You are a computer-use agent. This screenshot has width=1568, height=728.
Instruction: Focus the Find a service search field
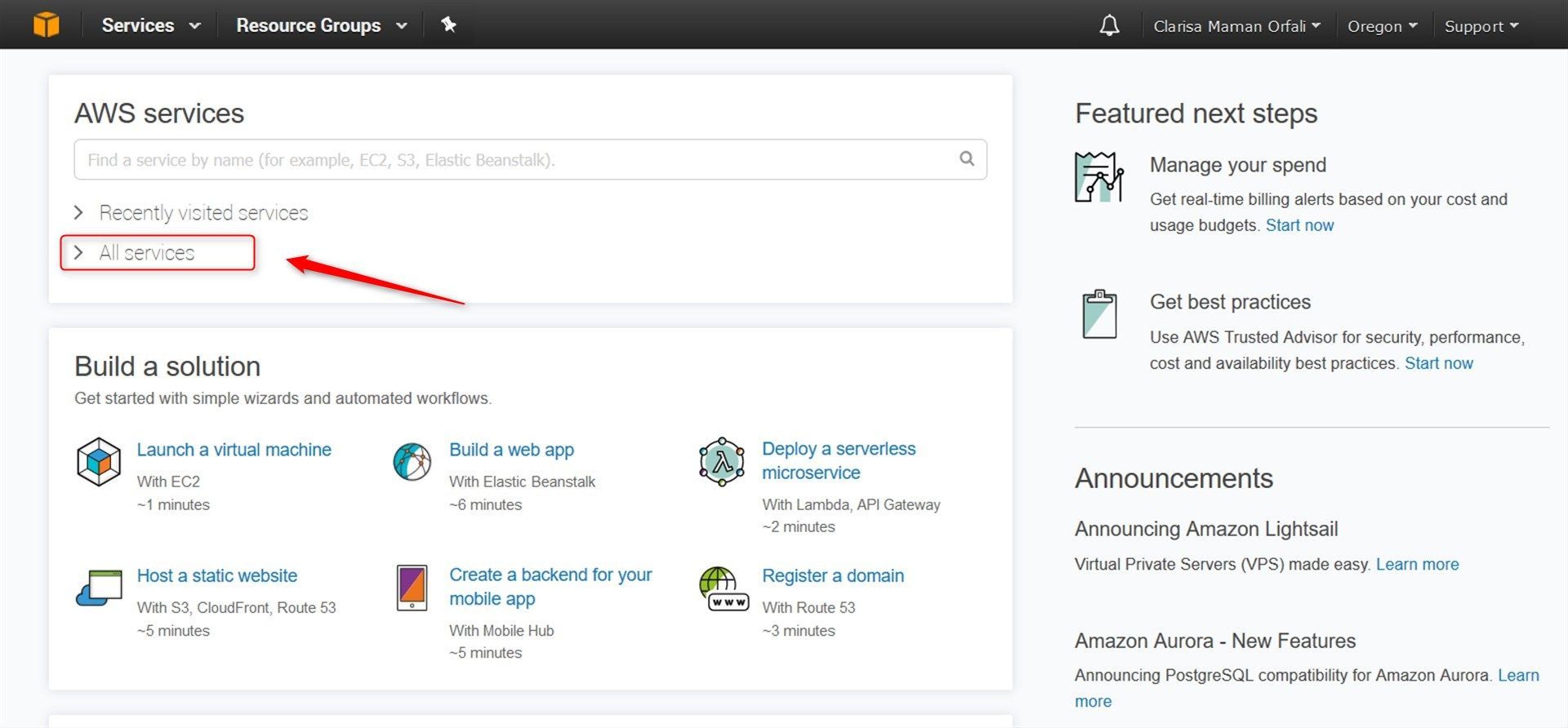[530, 159]
